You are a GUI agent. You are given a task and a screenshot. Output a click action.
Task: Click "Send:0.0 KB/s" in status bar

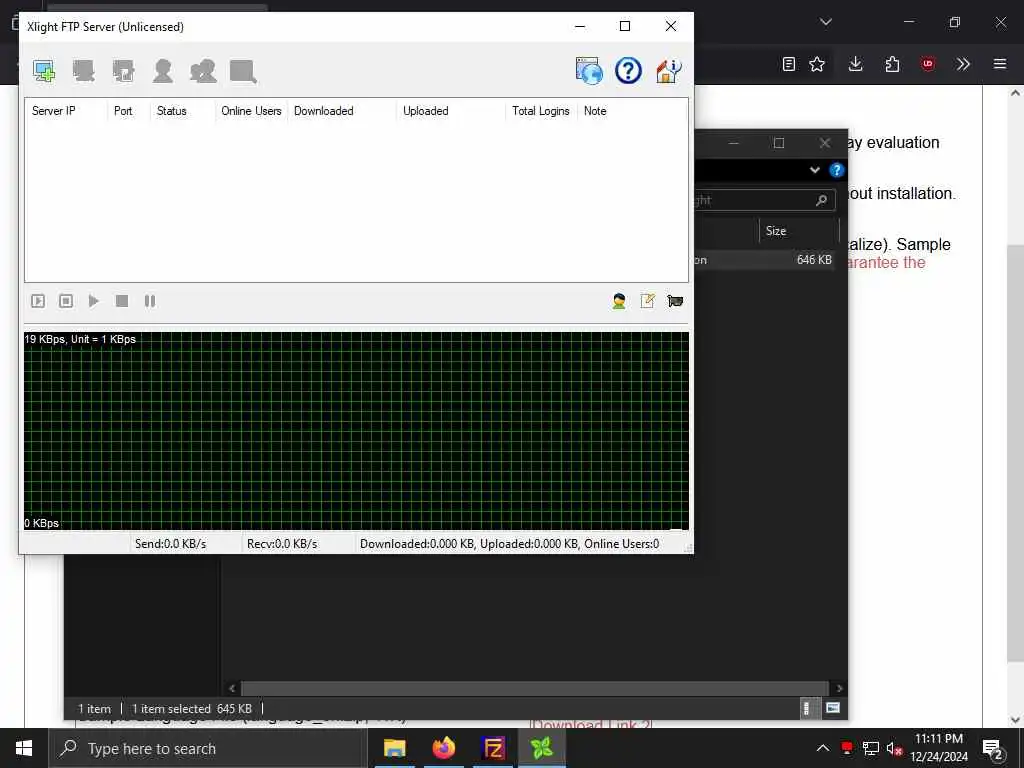(170, 543)
